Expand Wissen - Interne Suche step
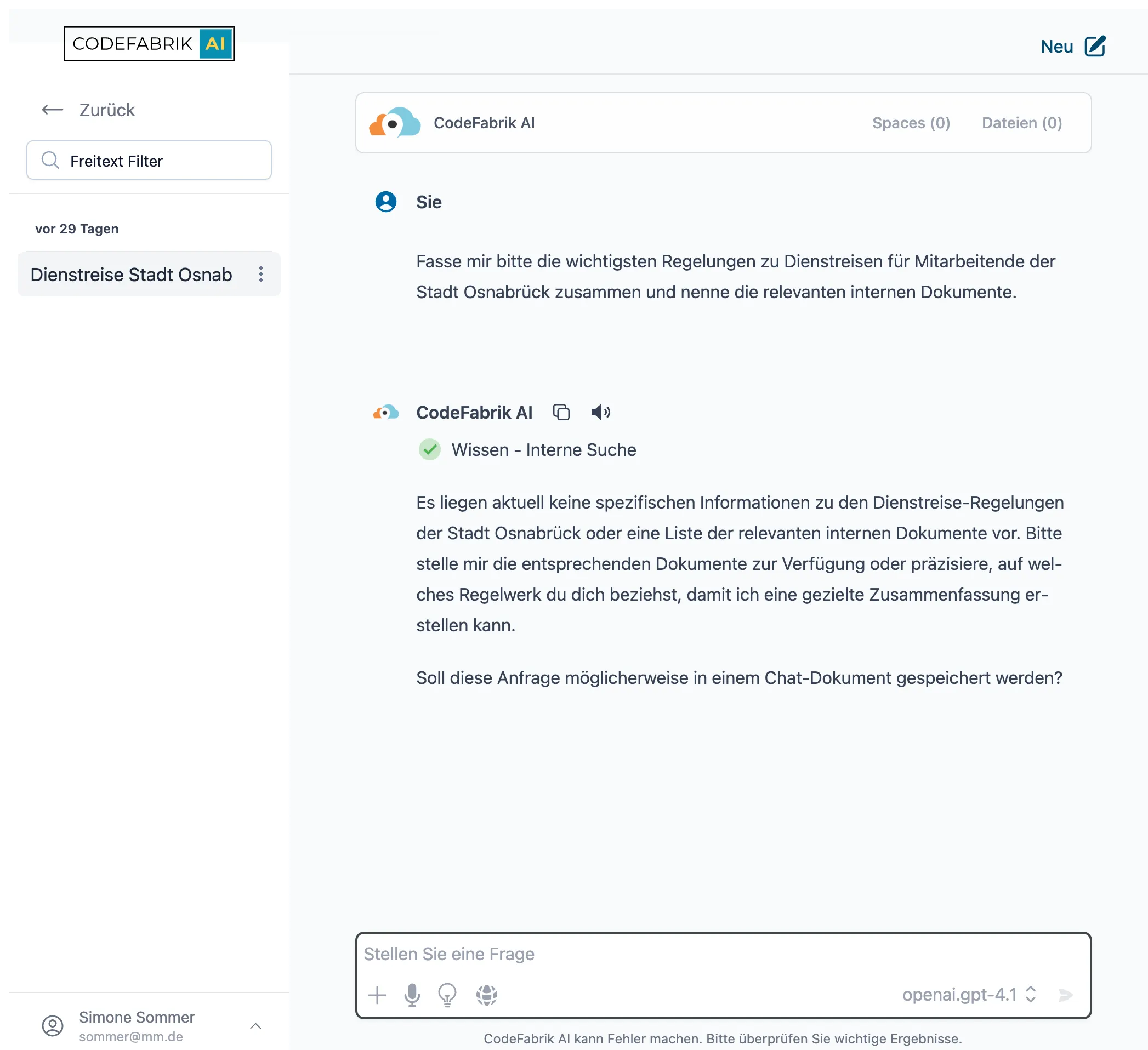The width and height of the screenshot is (1148, 1050). click(x=543, y=449)
